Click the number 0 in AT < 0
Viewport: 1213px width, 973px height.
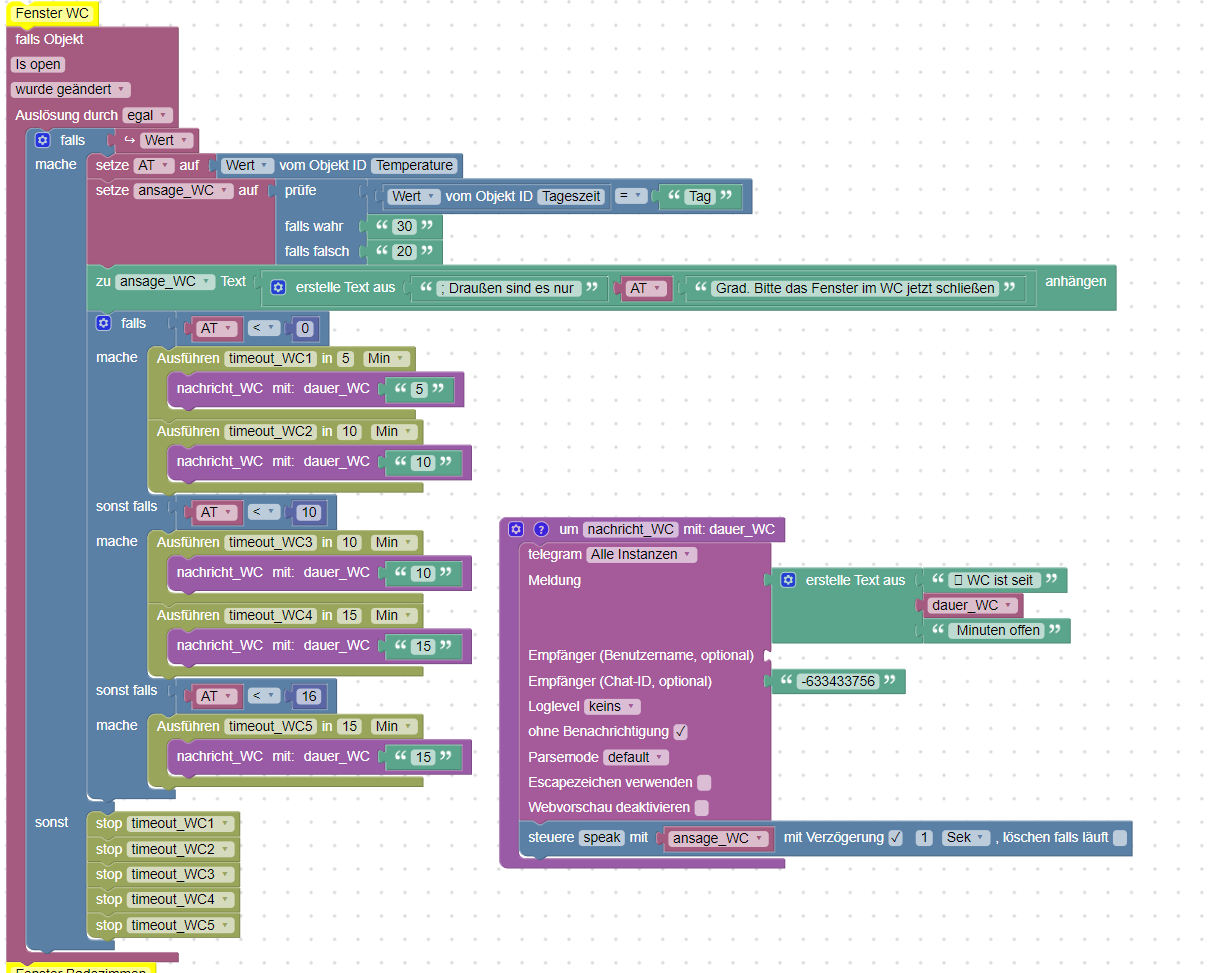pos(305,328)
